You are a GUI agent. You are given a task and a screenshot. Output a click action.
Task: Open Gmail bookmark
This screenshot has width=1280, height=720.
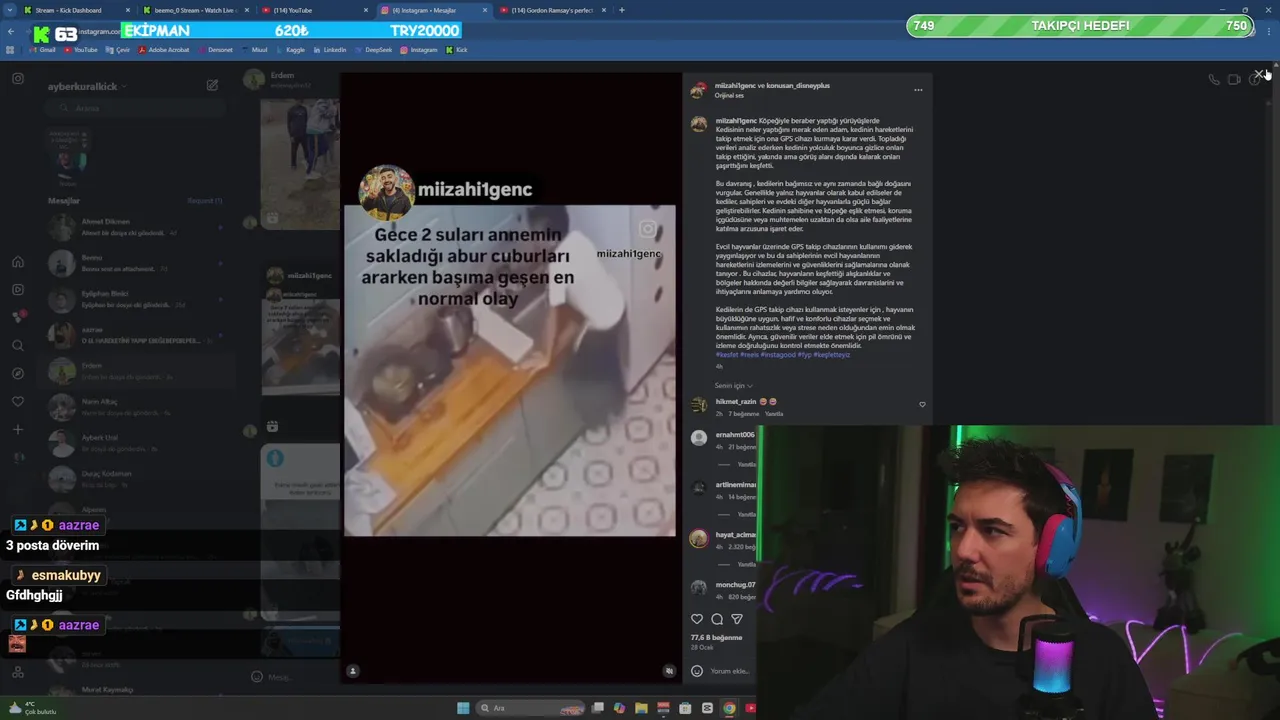(x=41, y=50)
